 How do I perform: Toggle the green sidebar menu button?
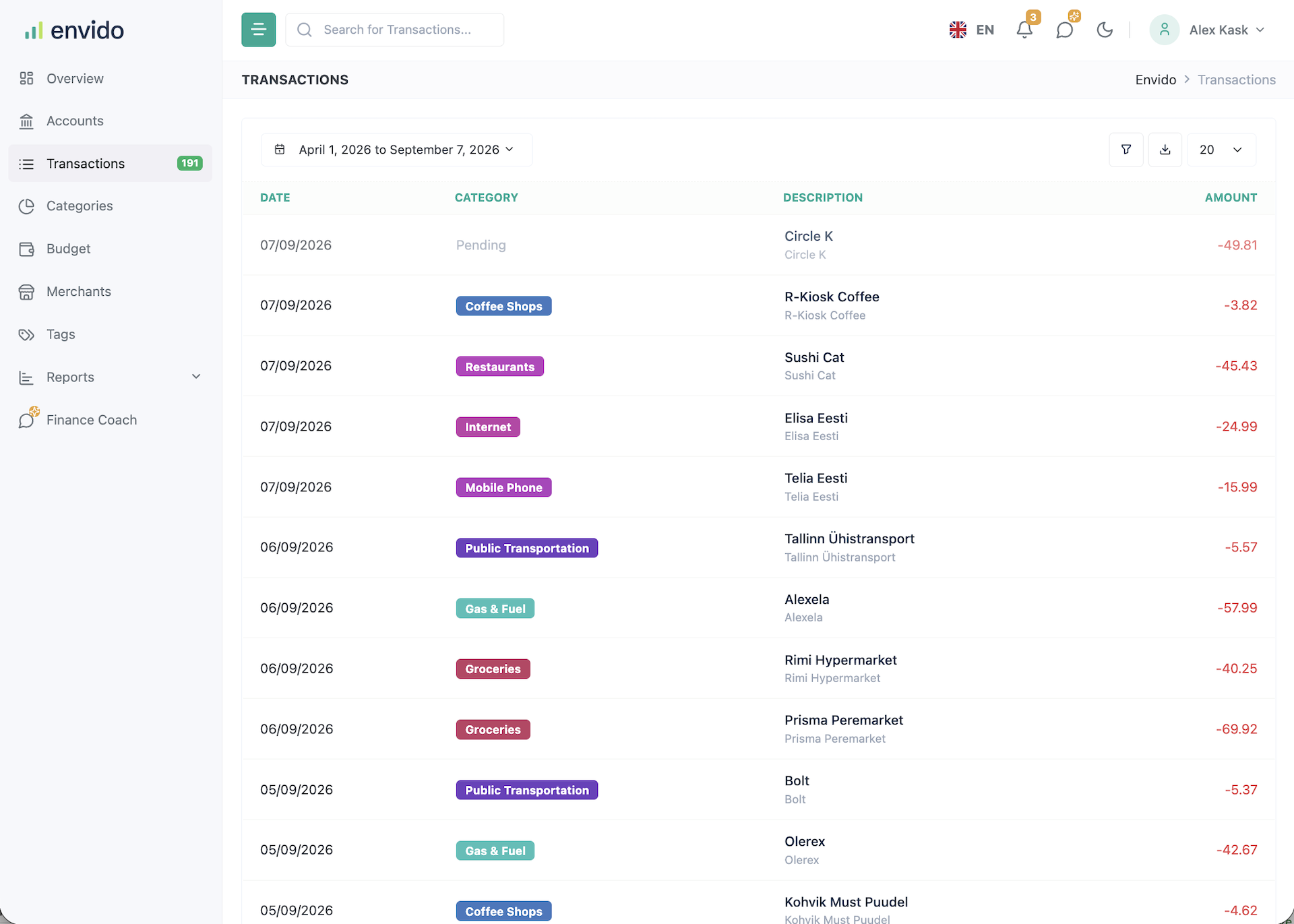click(259, 30)
